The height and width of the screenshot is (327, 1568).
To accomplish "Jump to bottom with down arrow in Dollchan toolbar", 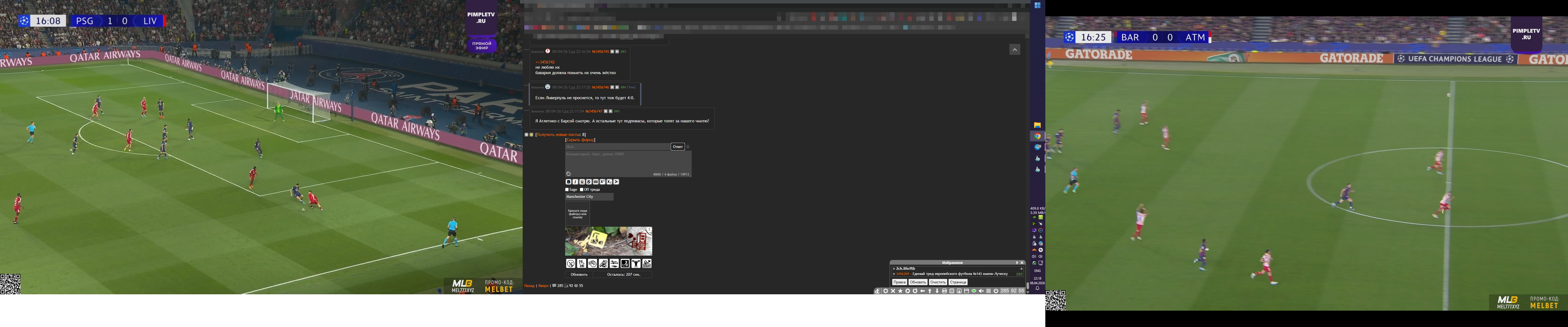I will 937,291.
